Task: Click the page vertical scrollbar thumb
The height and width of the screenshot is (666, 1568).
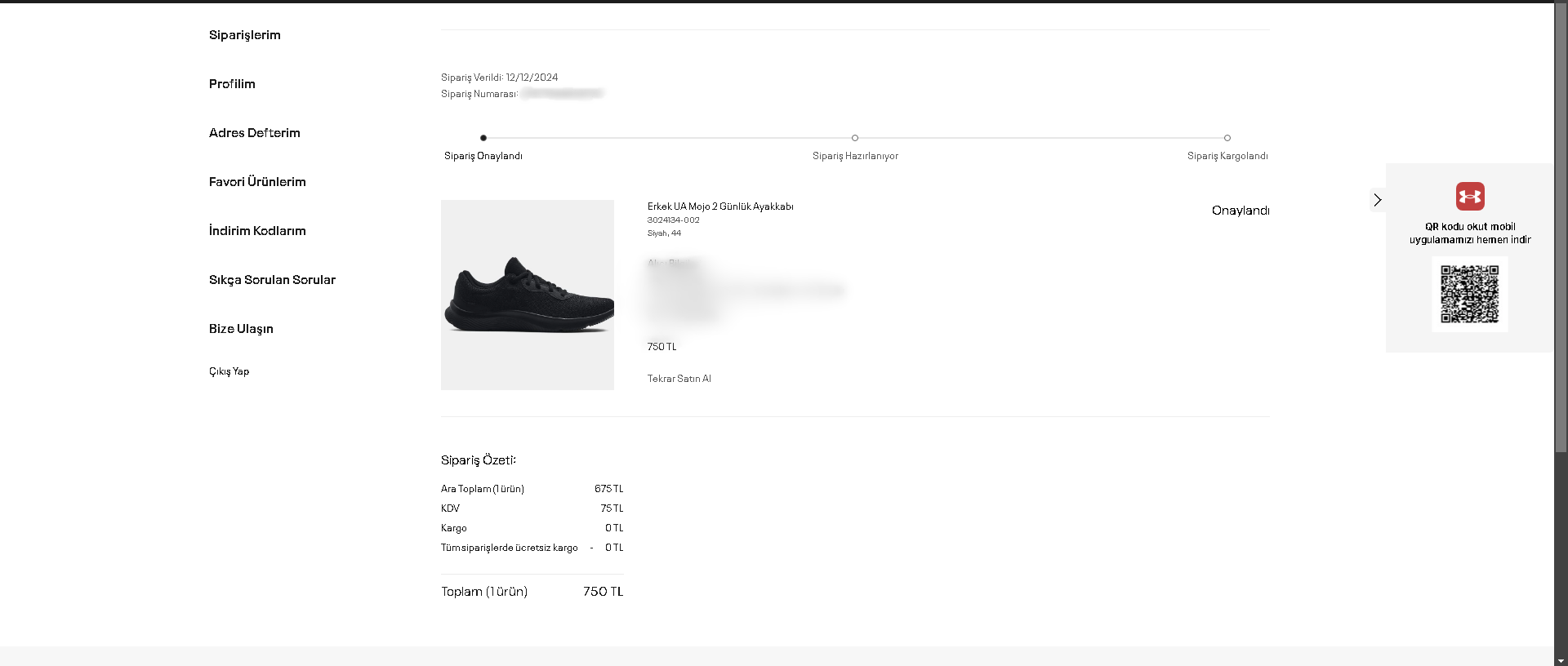Action: (1561, 229)
